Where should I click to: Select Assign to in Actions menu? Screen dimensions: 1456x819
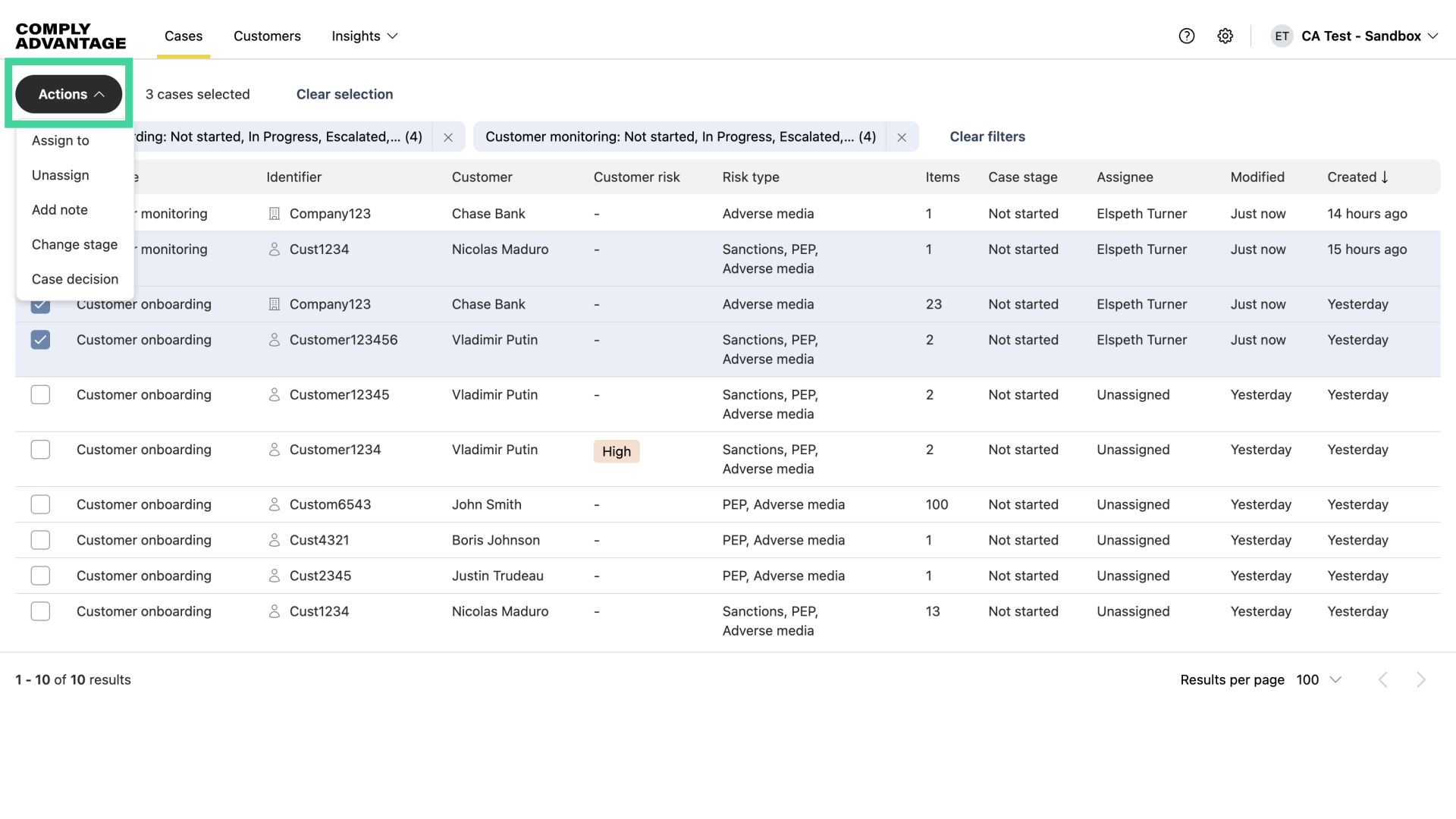(x=61, y=140)
